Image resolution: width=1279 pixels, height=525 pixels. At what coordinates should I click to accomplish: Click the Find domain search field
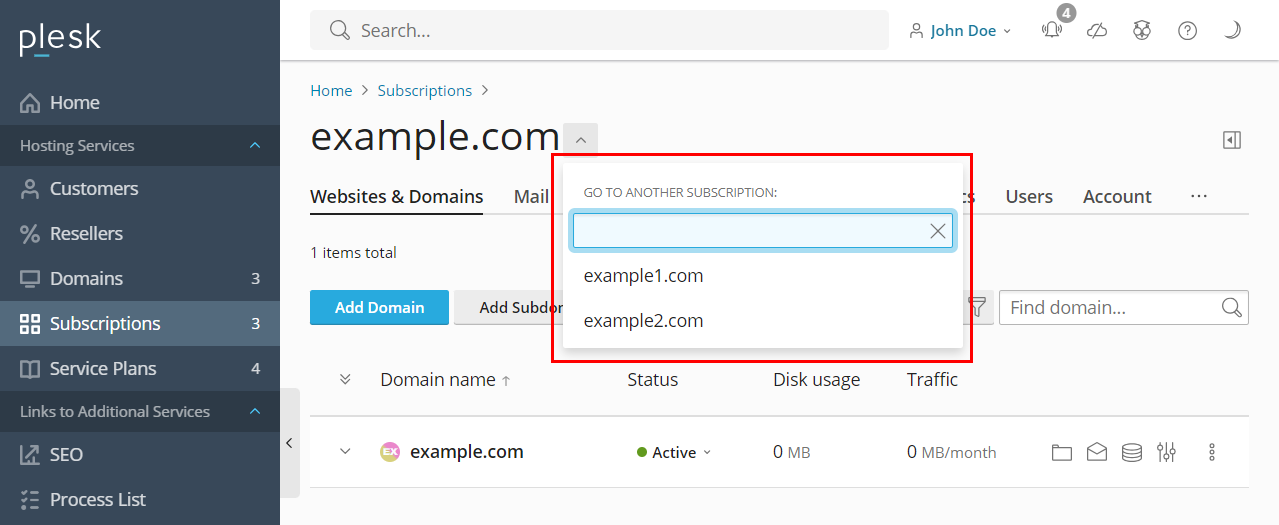click(1112, 308)
